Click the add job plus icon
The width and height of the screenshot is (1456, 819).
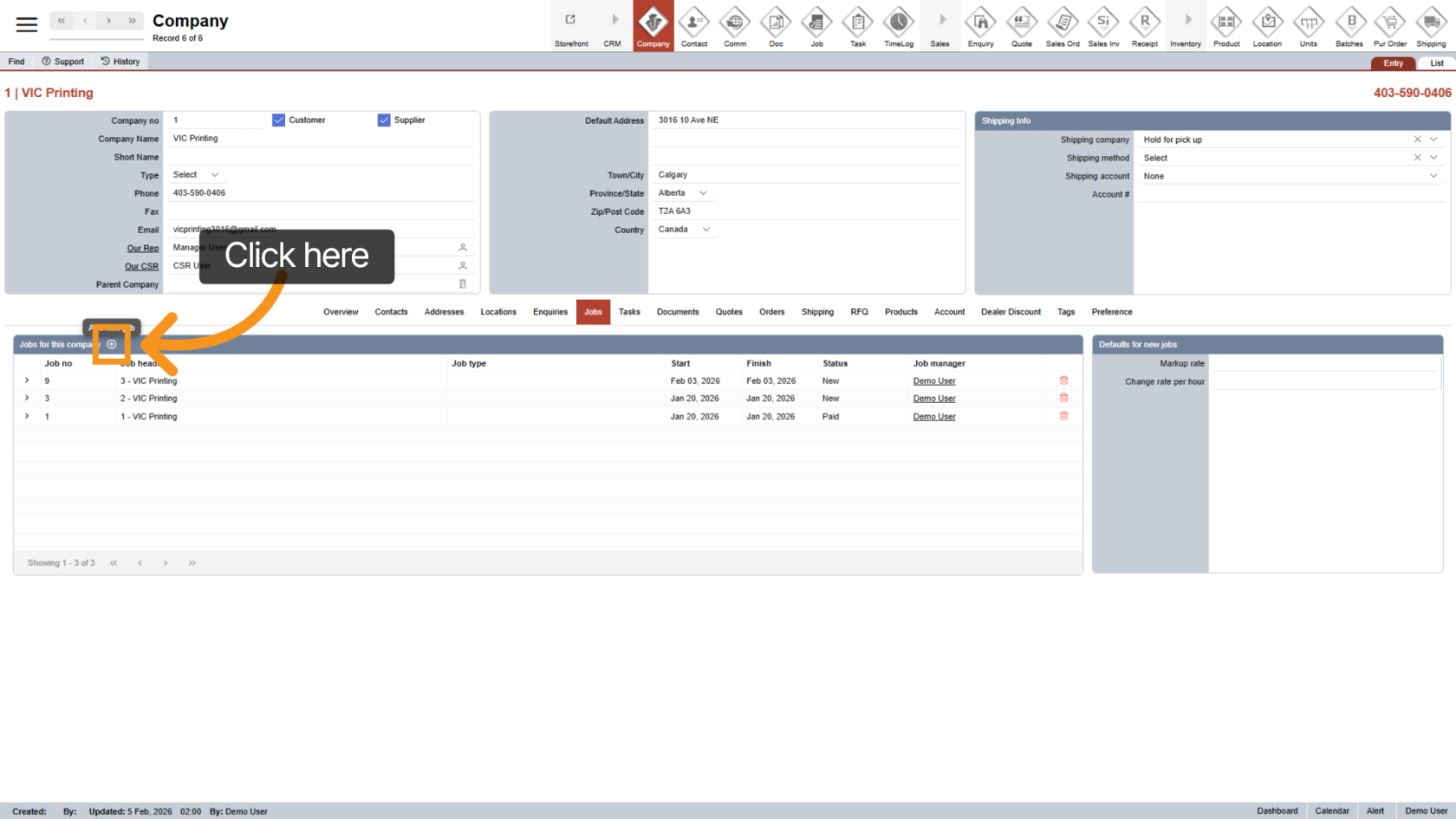(112, 344)
